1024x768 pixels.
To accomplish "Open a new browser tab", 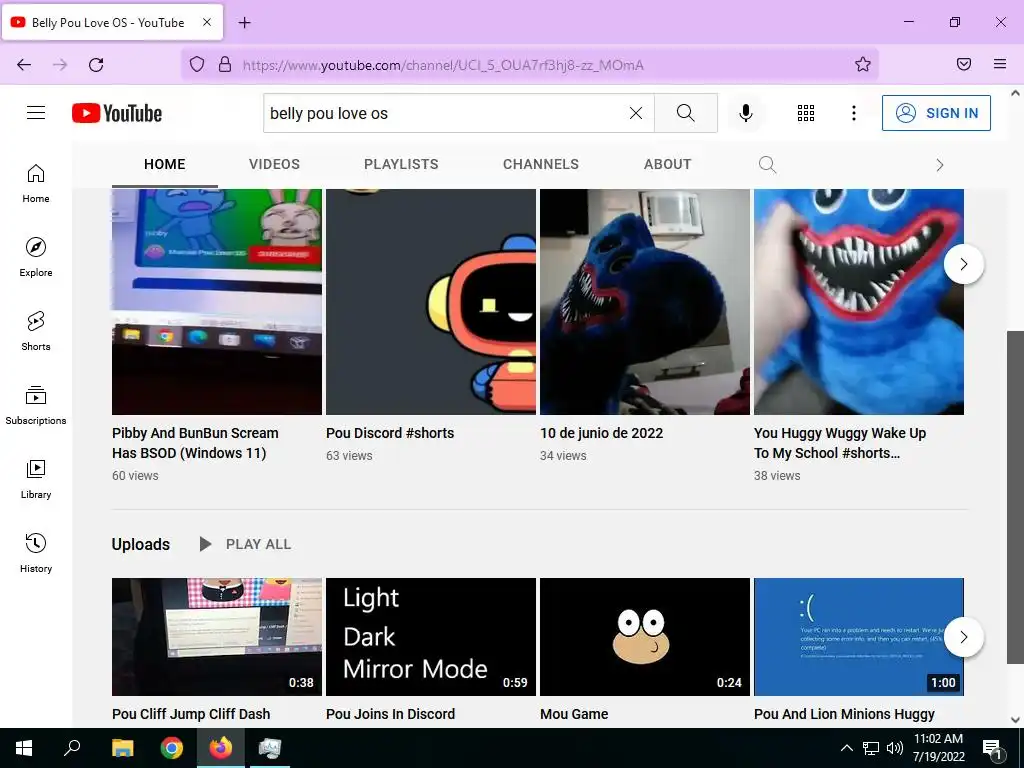I will pos(244,23).
